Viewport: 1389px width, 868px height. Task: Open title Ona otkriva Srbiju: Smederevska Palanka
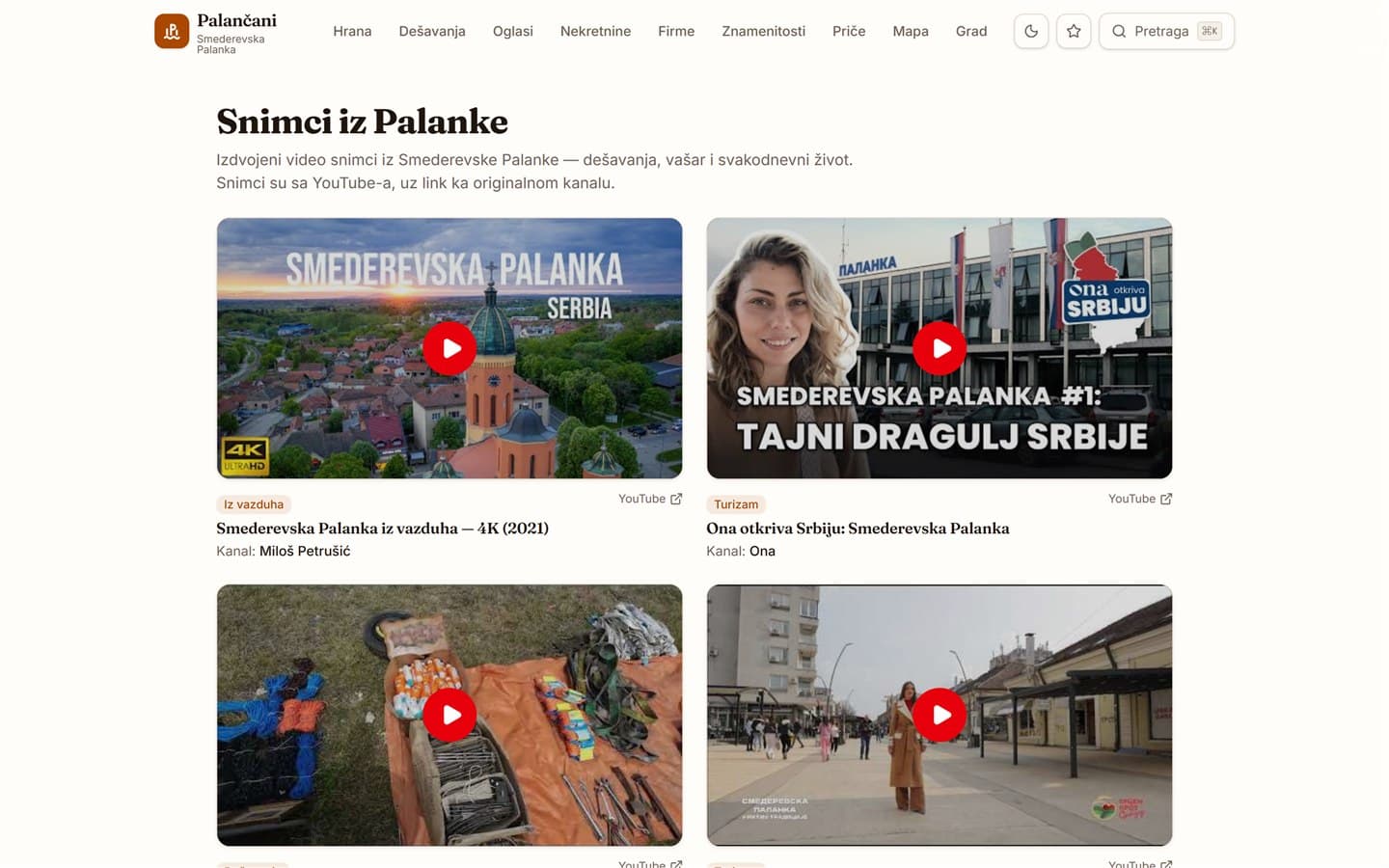pos(858,529)
